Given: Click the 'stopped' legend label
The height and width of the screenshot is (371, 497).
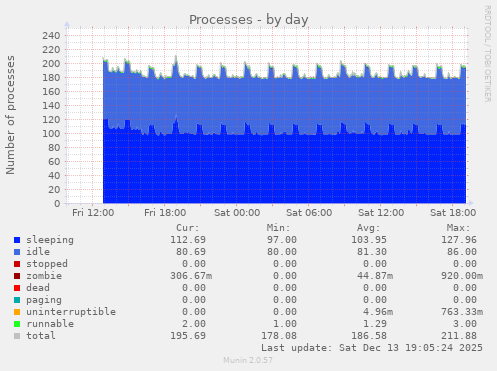Looking at the screenshot, I should pyautogui.click(x=47, y=264).
